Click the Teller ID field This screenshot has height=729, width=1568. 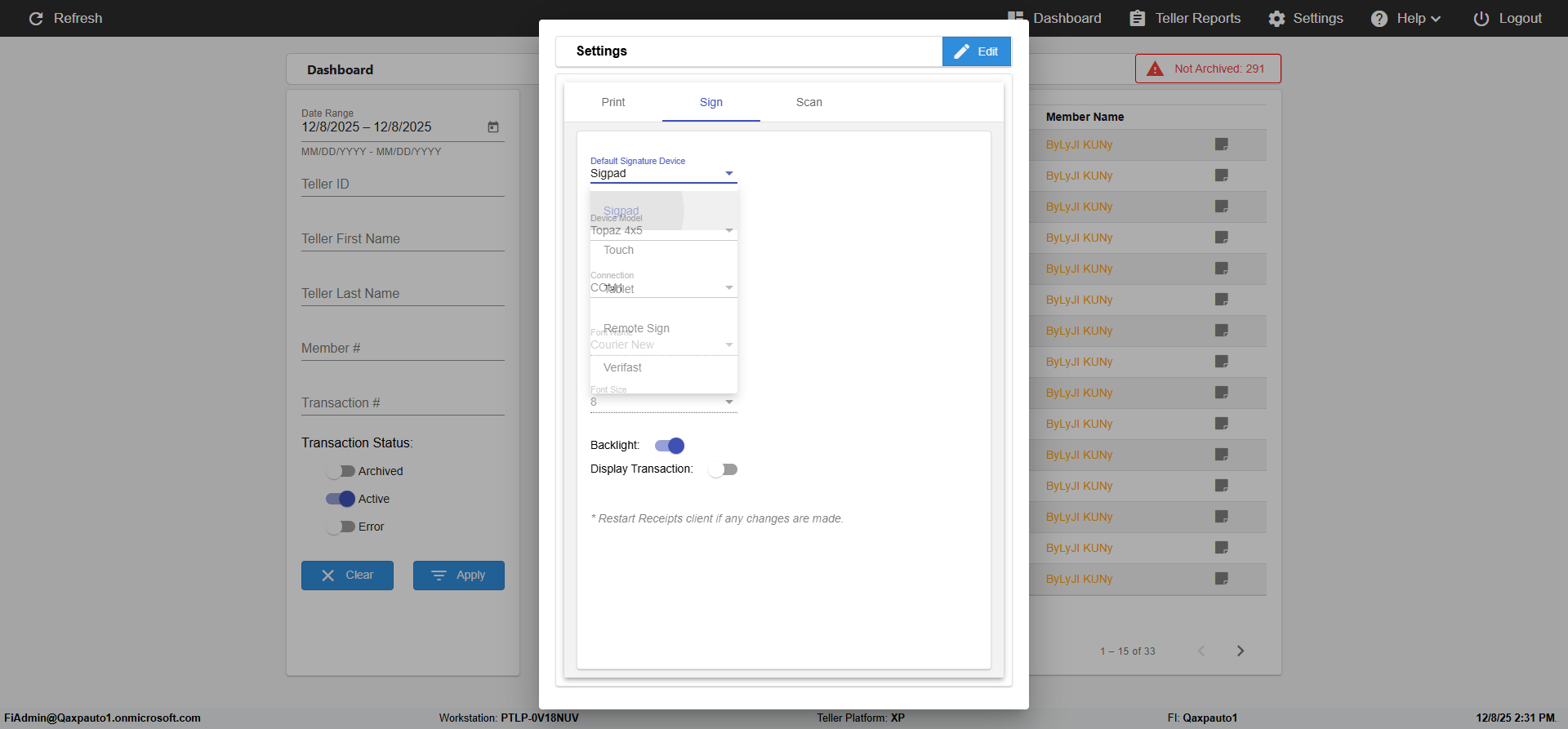(x=403, y=184)
